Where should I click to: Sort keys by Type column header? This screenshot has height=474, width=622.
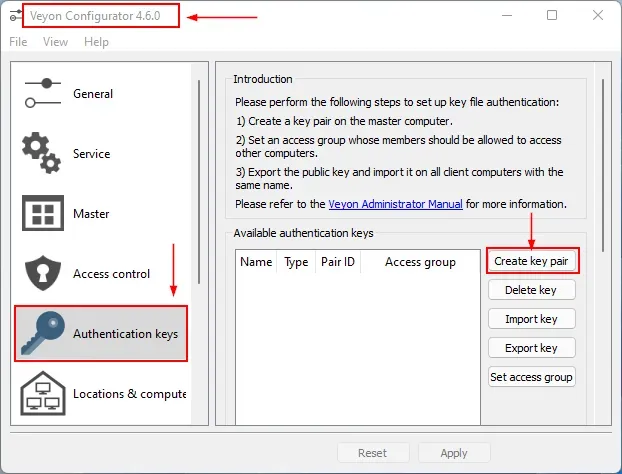coord(296,262)
